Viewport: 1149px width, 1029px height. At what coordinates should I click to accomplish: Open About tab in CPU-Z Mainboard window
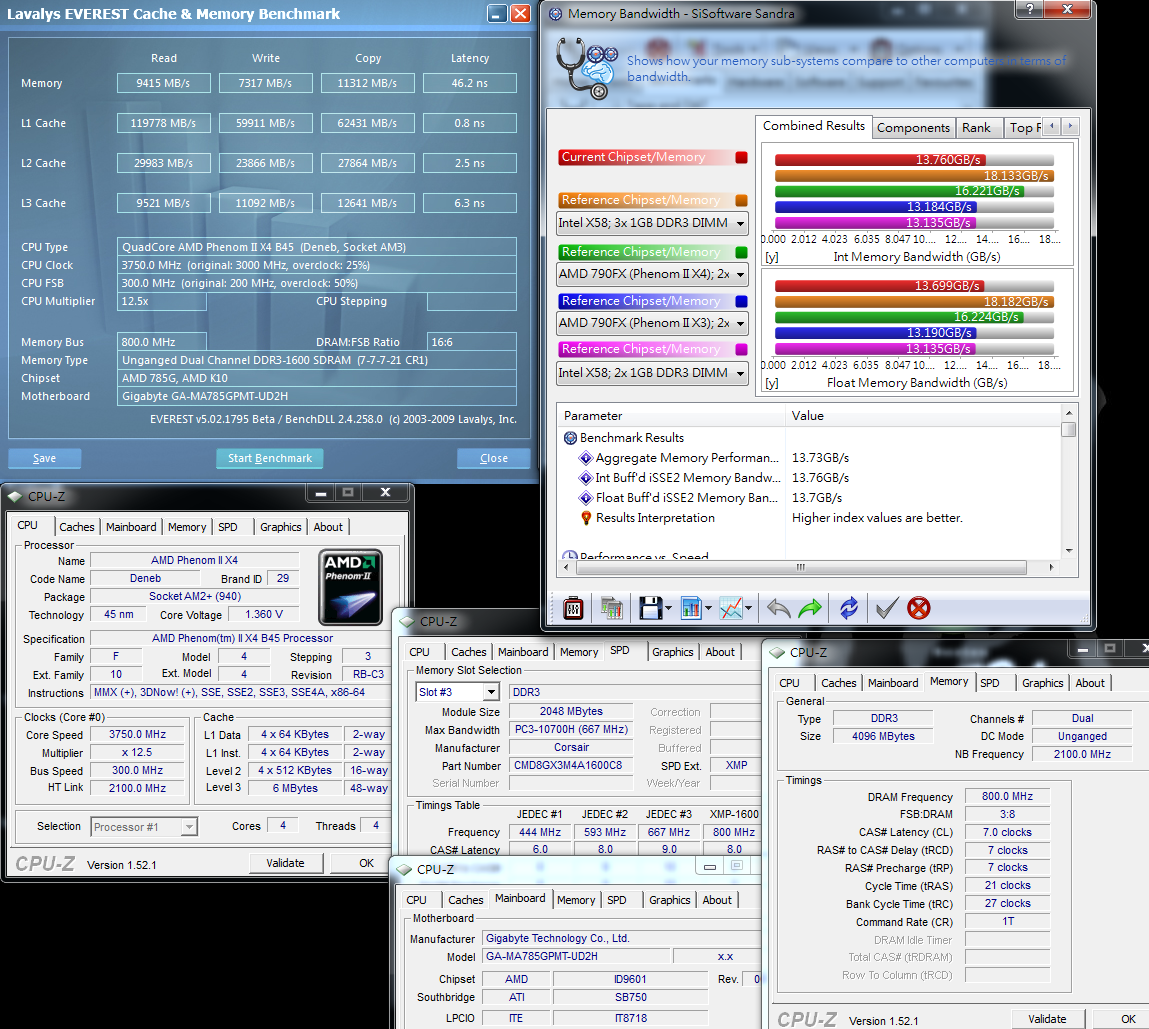[717, 900]
